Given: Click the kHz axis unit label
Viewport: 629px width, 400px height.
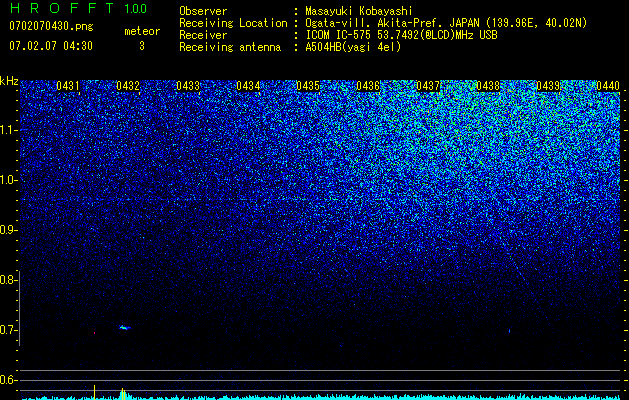Looking at the screenshot, I should [9, 81].
